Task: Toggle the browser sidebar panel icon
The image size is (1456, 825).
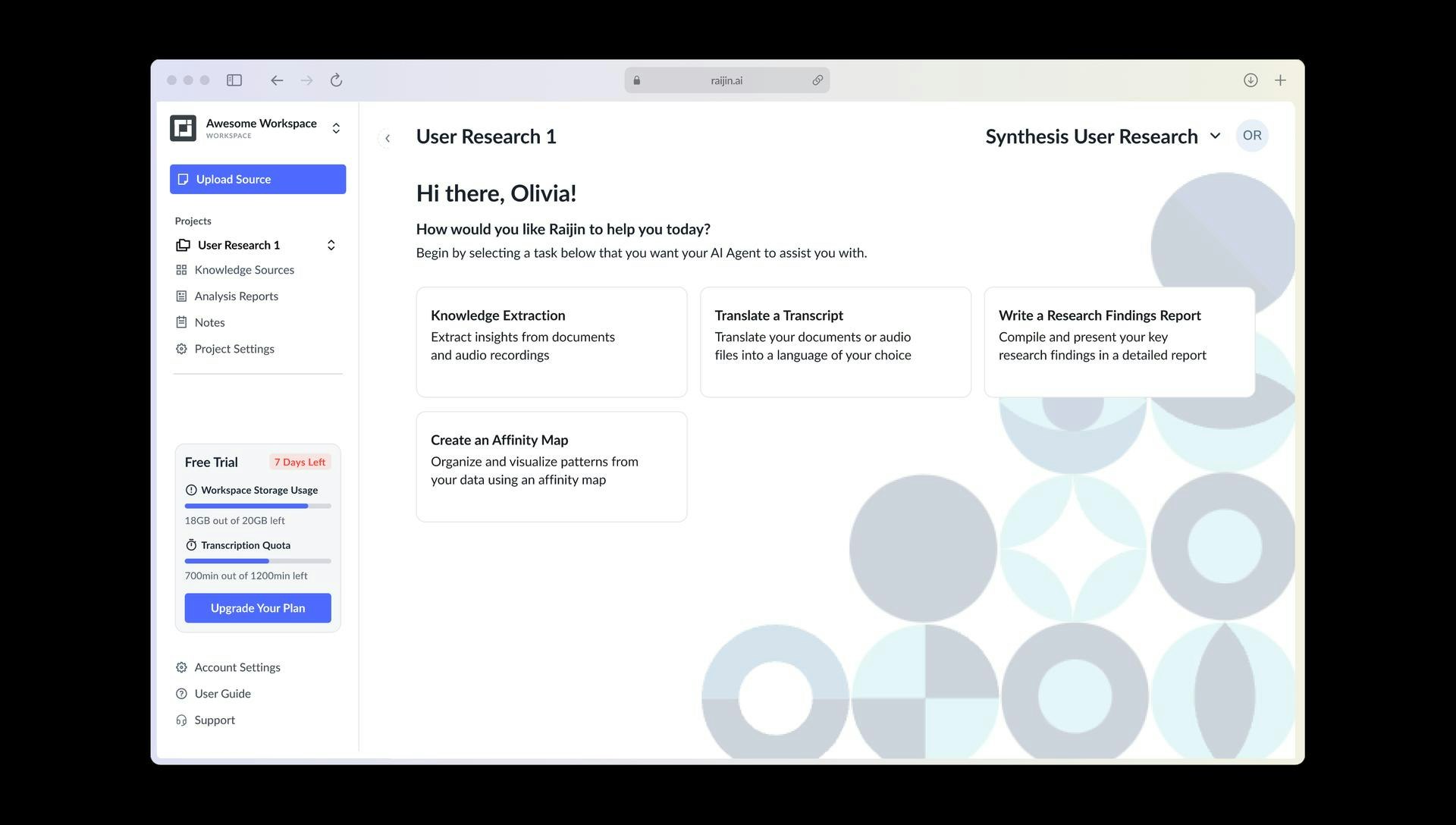Action: tap(234, 80)
